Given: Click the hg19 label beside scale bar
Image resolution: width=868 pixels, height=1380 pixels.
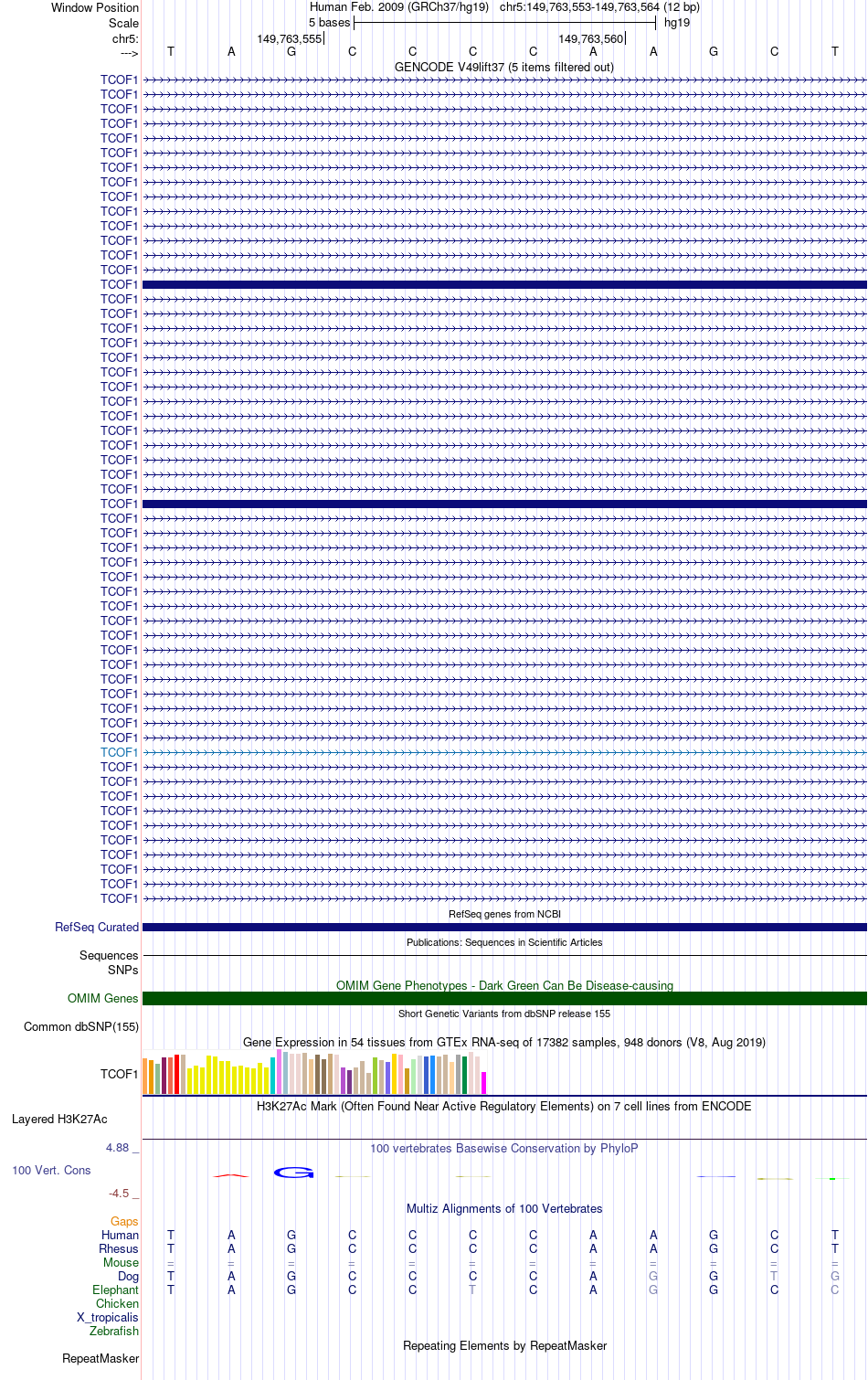Looking at the screenshot, I should coord(677,23).
